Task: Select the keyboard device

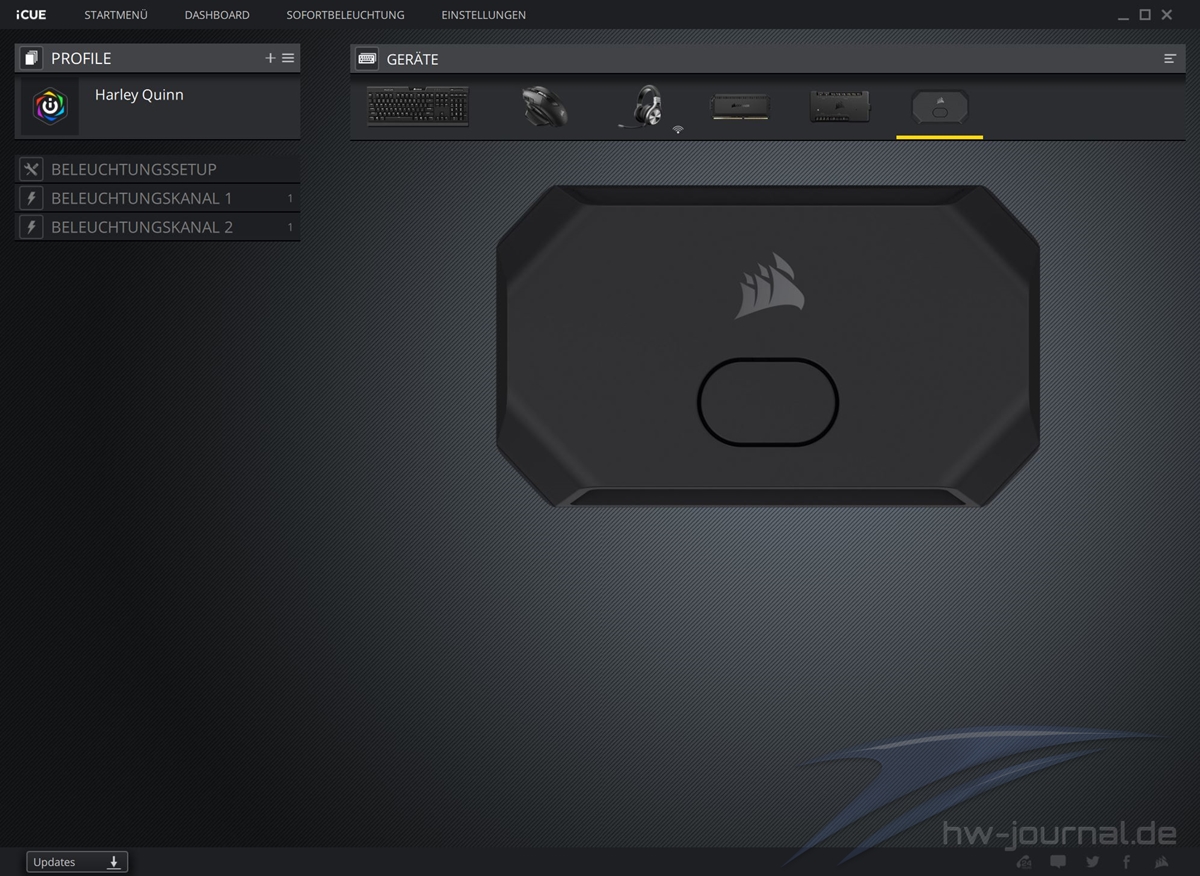Action: pos(418,107)
